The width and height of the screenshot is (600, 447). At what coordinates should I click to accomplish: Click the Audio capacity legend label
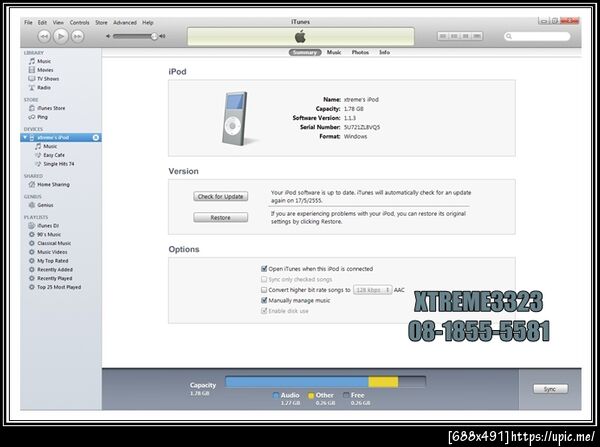point(290,395)
